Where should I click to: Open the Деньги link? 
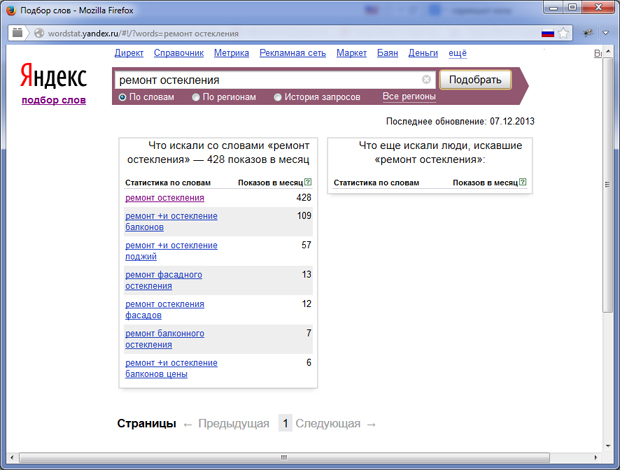pyautogui.click(x=423, y=53)
